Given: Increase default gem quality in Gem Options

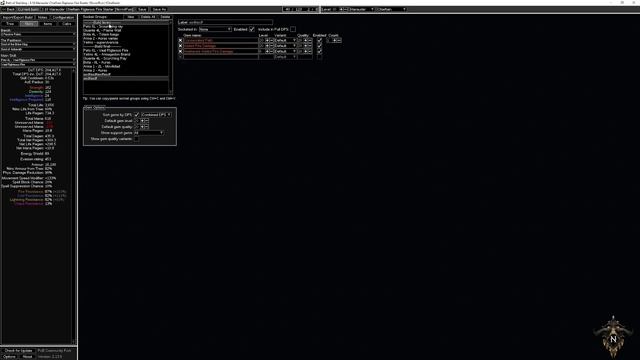Looking at the screenshot, I should pos(142,127).
